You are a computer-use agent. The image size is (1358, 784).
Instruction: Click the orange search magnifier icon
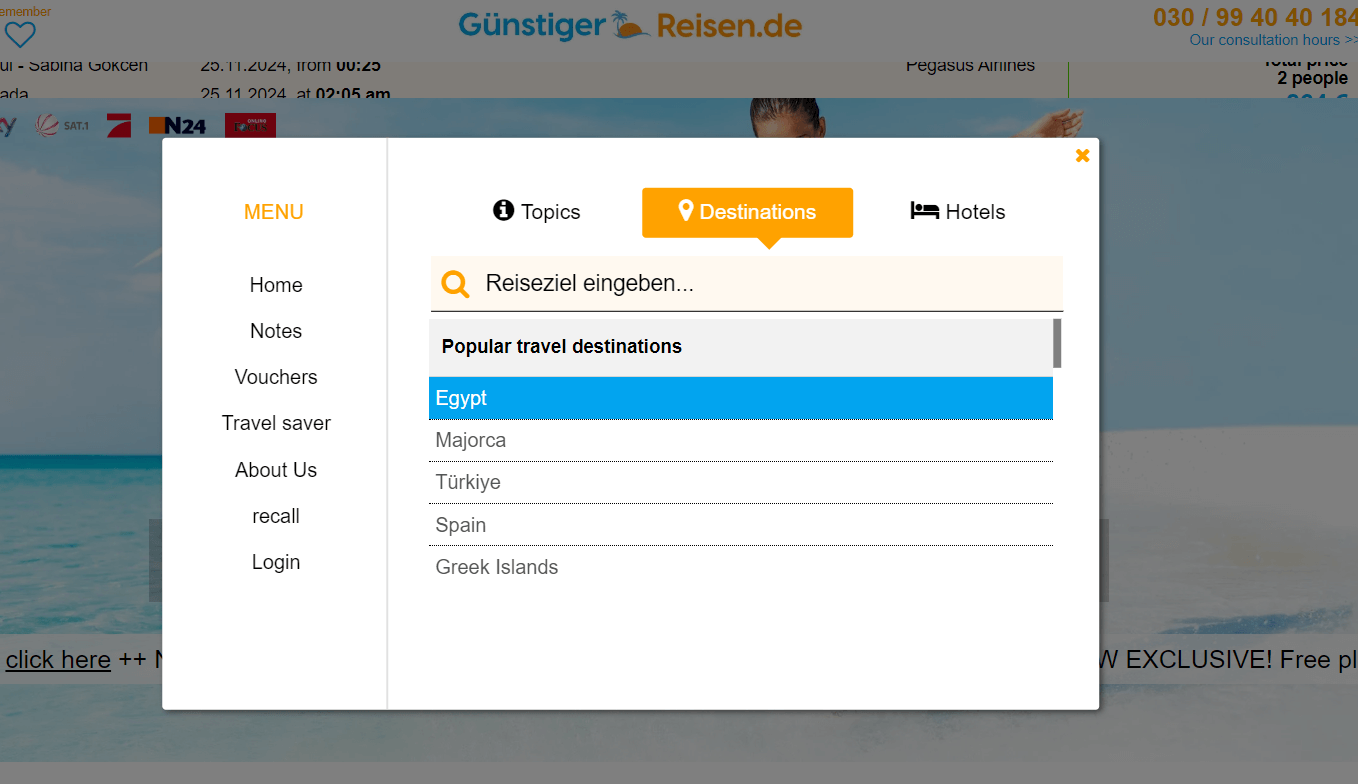(x=456, y=284)
